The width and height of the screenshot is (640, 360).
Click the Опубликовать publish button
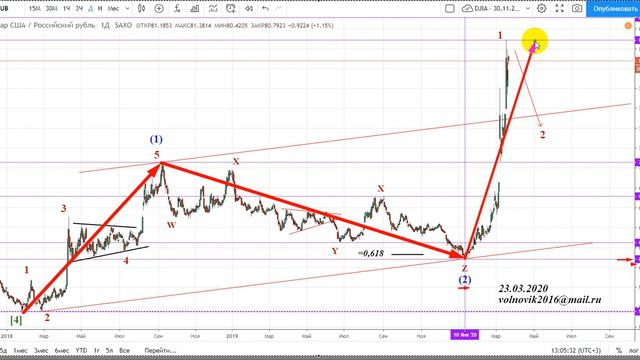[613, 9]
